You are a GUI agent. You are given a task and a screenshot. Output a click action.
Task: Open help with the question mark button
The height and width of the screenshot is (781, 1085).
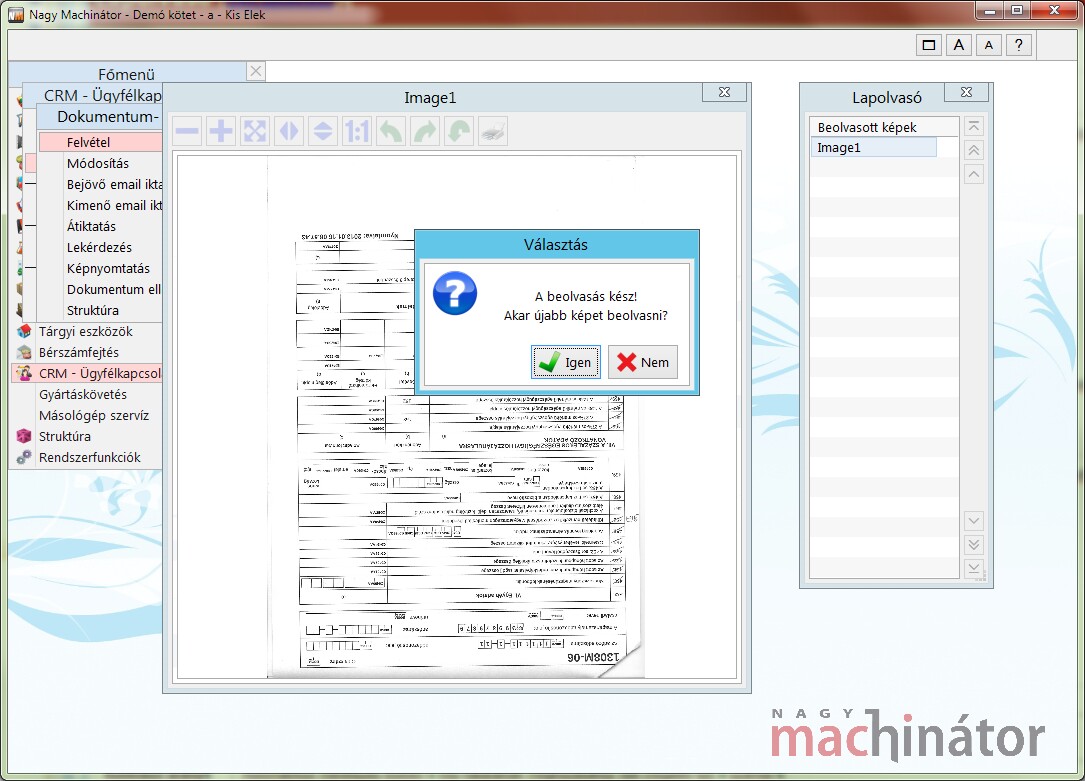[1018, 44]
